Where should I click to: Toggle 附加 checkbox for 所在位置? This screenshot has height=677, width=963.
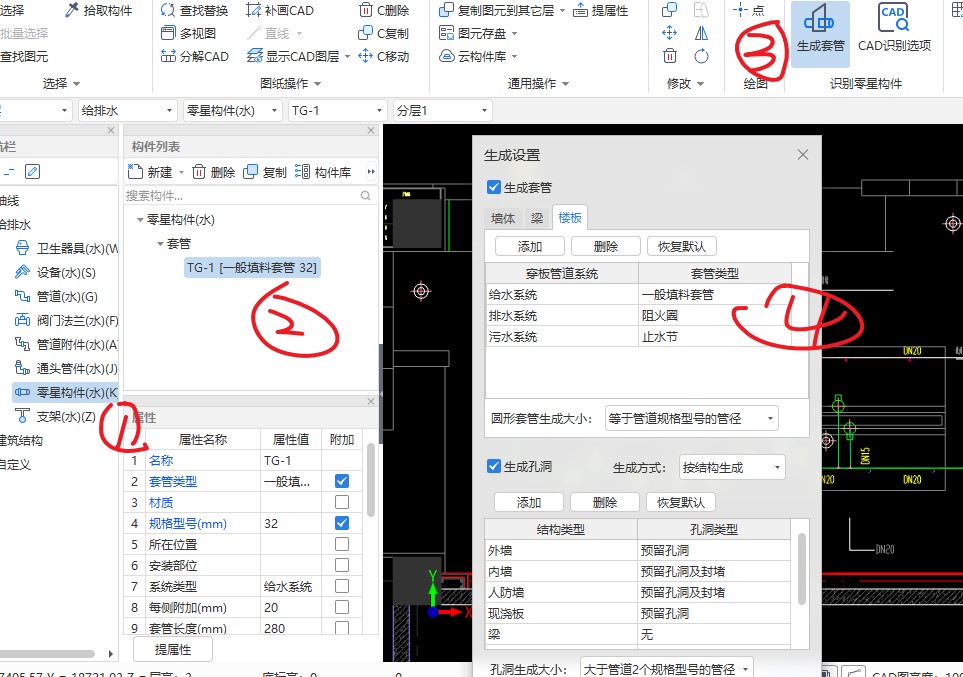341,544
